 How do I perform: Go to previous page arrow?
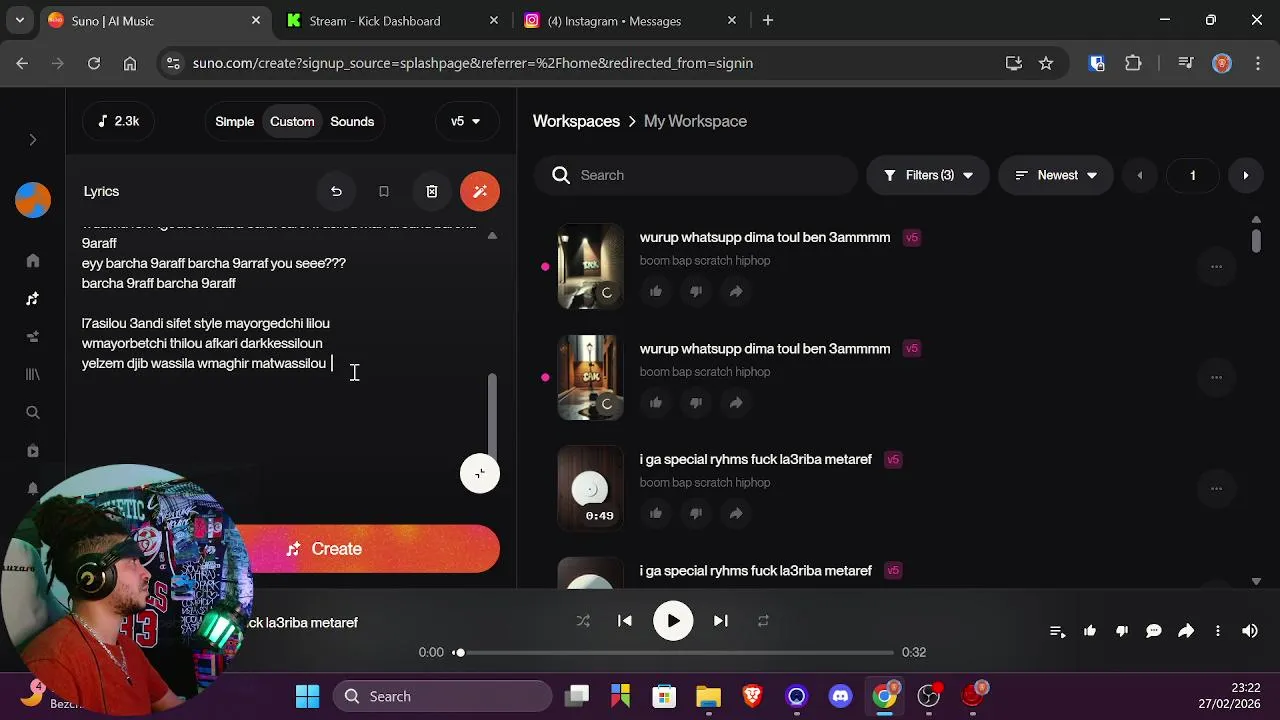pos(1139,175)
